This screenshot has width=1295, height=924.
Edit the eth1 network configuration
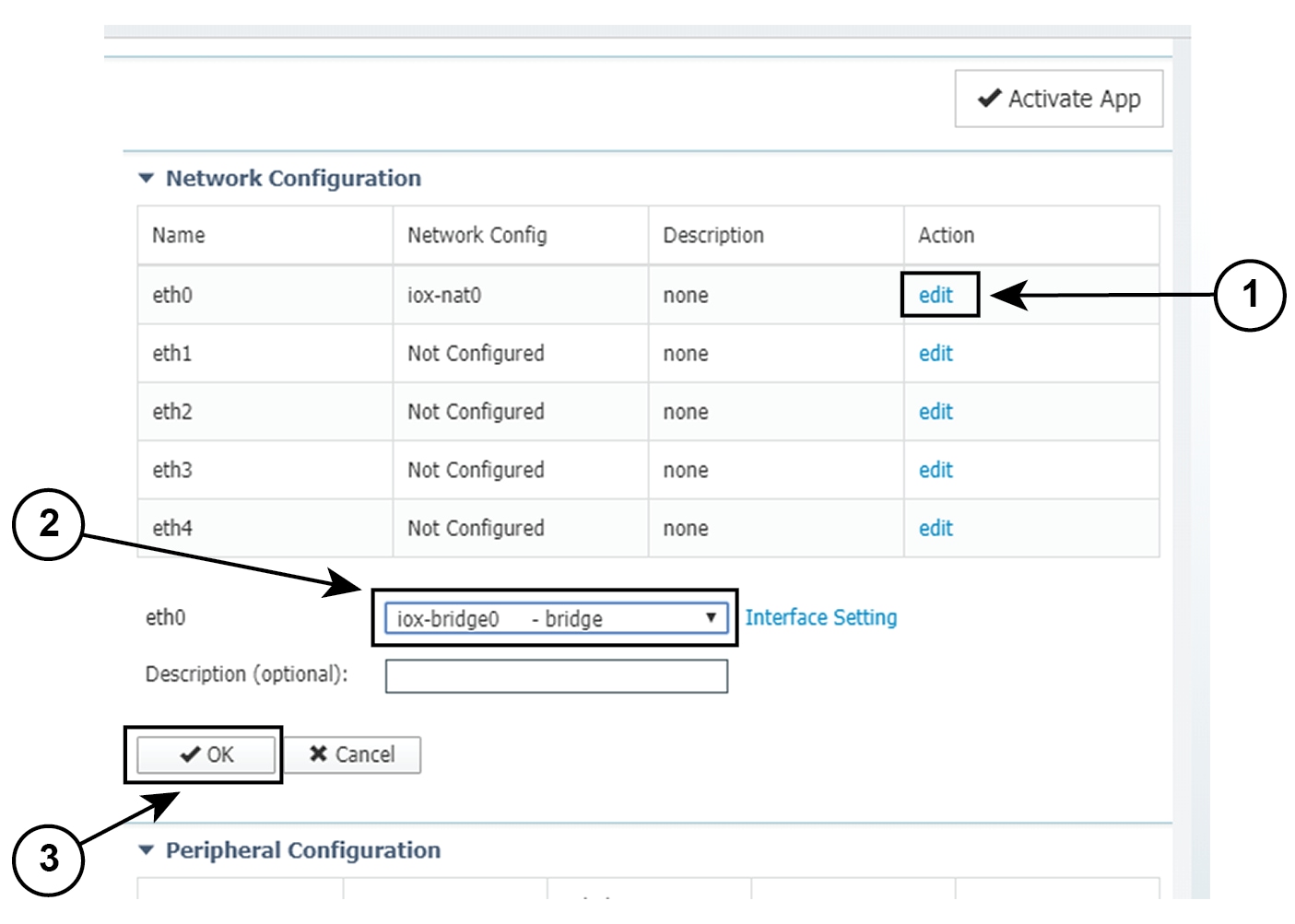[x=936, y=353]
